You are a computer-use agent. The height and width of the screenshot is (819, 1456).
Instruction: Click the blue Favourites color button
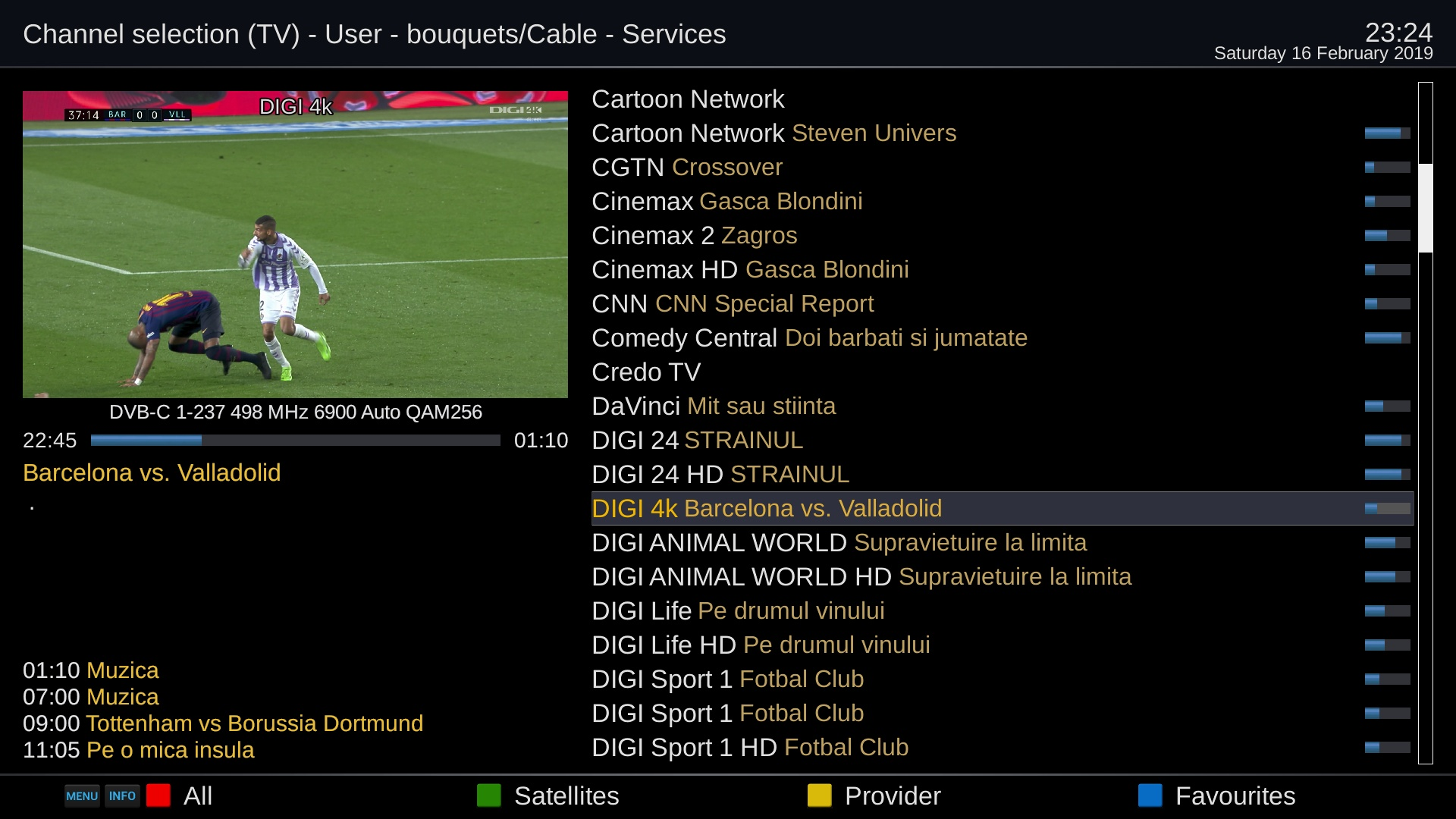point(1150,795)
